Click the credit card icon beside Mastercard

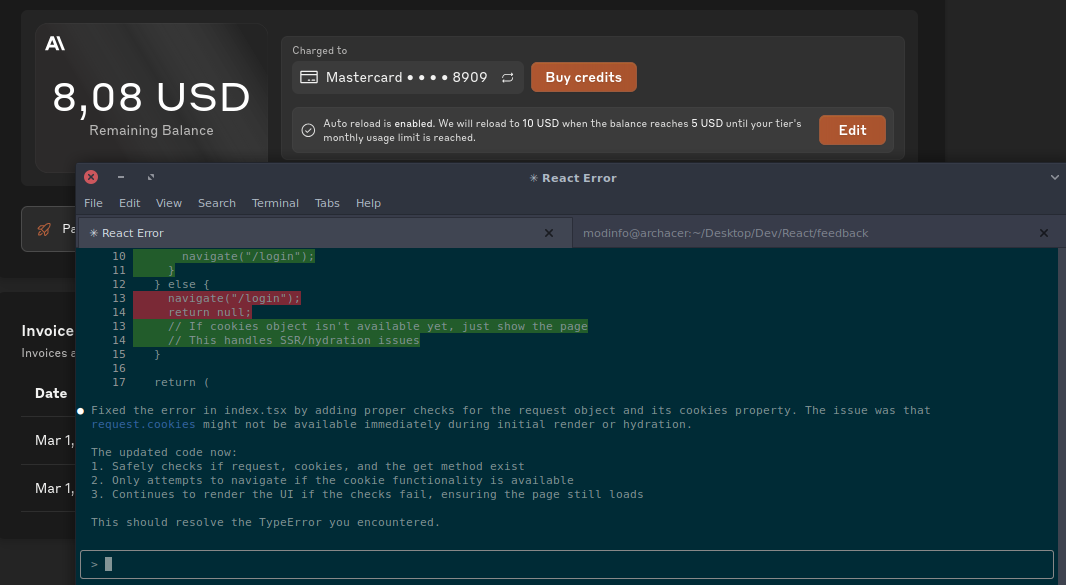[x=309, y=77]
